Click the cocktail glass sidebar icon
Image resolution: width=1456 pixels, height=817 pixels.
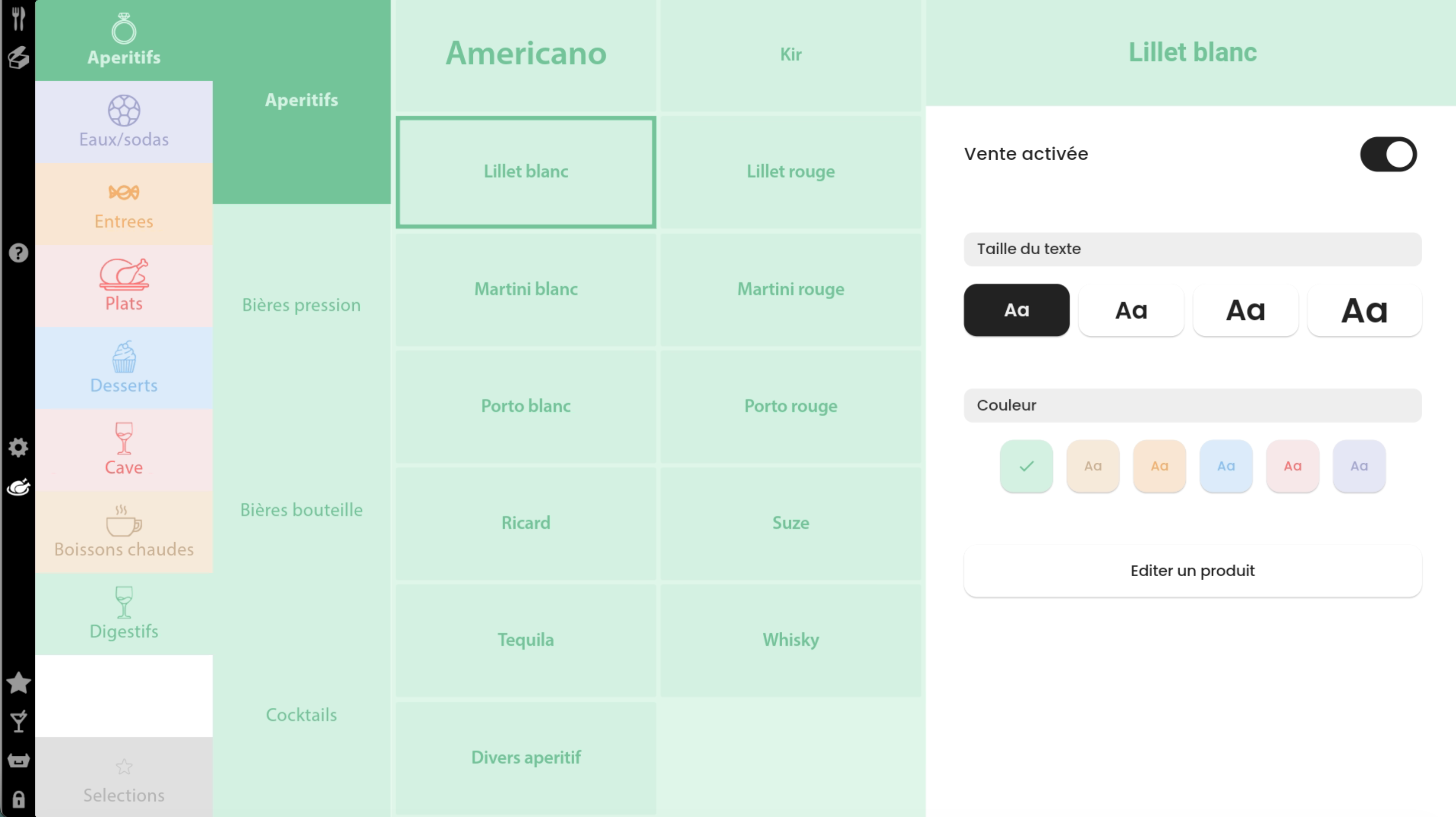[x=18, y=721]
